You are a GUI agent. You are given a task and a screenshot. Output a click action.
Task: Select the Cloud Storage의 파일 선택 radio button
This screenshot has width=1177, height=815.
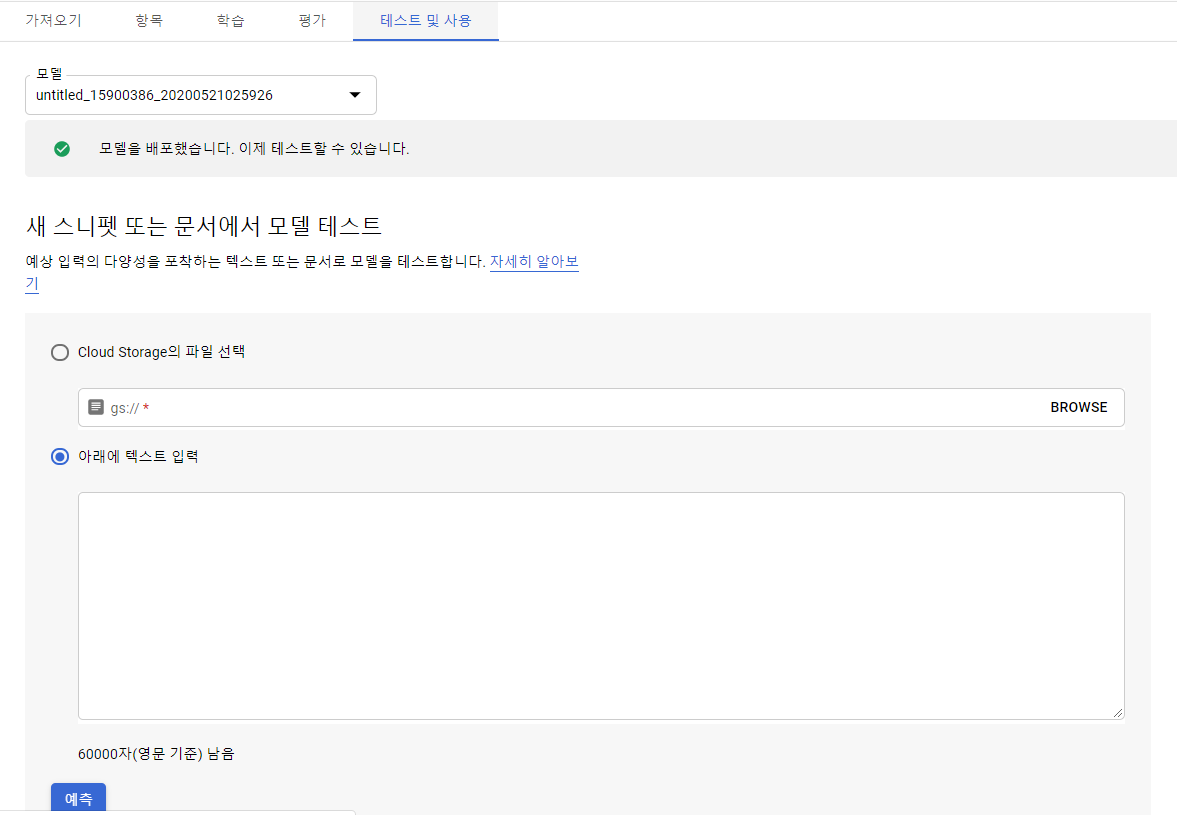click(60, 353)
